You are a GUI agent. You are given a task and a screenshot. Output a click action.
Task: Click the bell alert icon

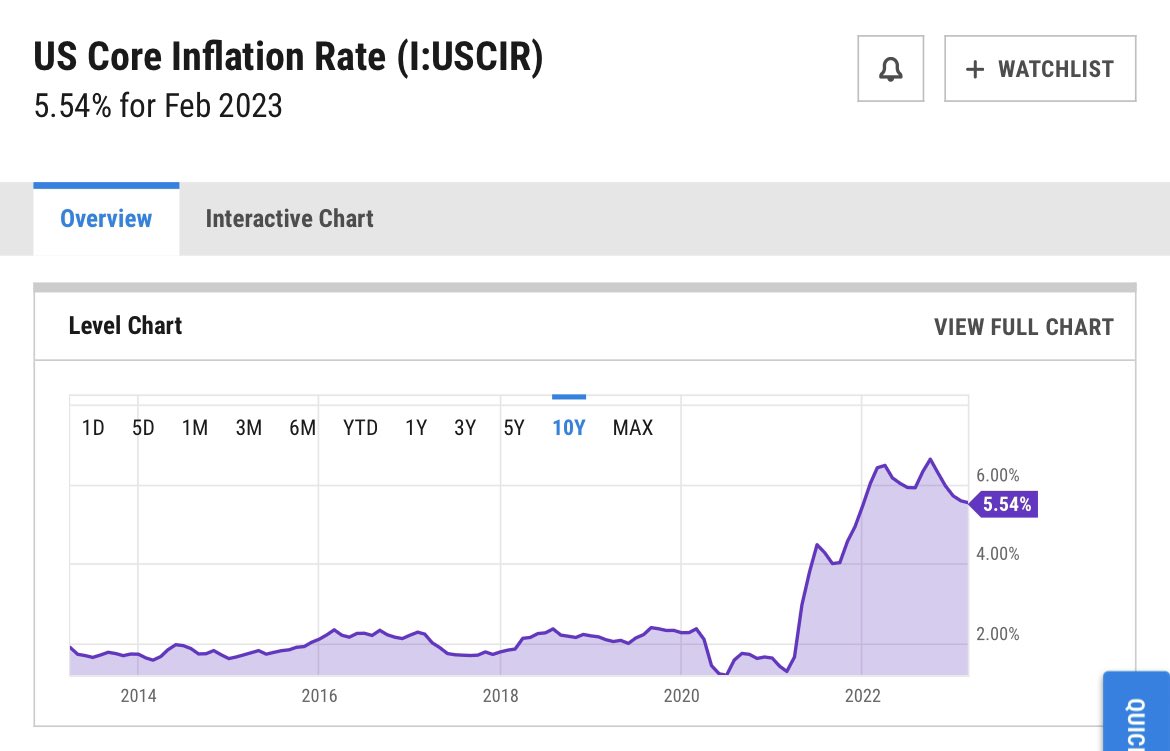(x=890, y=69)
